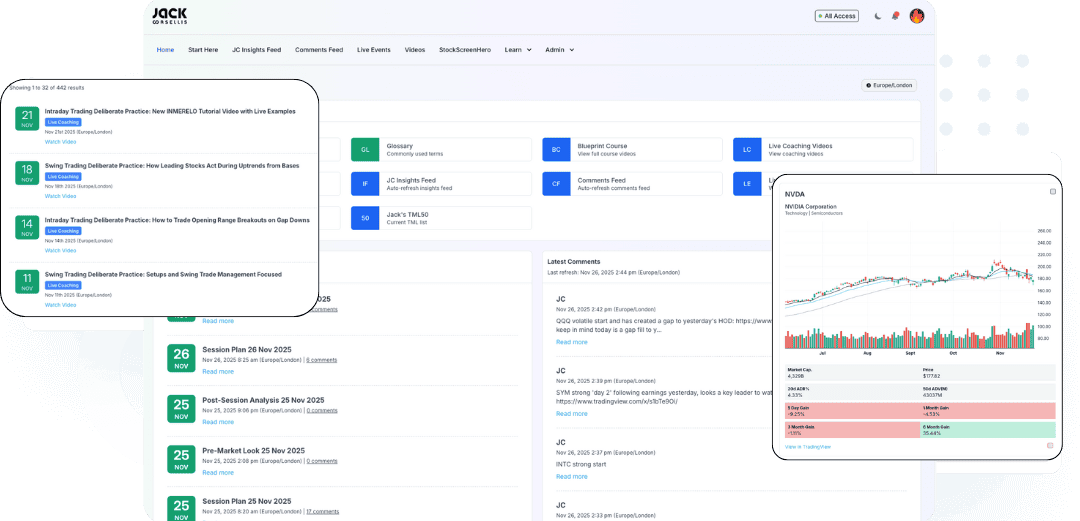This screenshot has width=1080, height=521.
Task: Click the LE tile icon
Action: coord(747,184)
